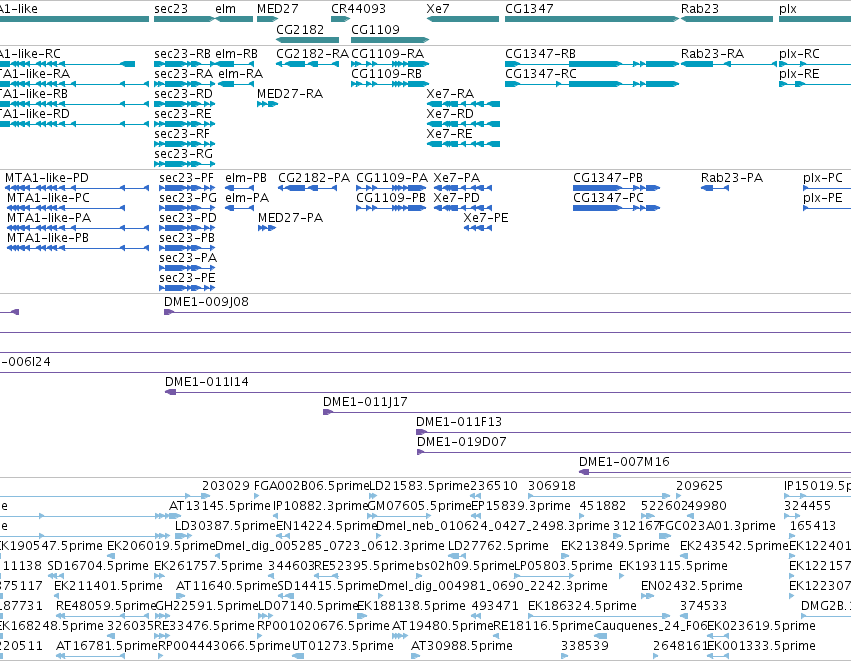Select transcript MED27-RA
851x661 pixels.
coord(290,93)
